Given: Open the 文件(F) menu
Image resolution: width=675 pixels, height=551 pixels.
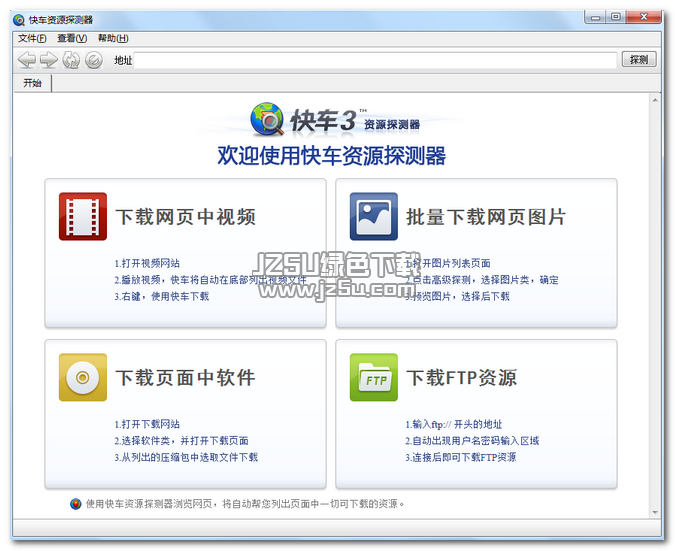Looking at the screenshot, I should pos(32,38).
